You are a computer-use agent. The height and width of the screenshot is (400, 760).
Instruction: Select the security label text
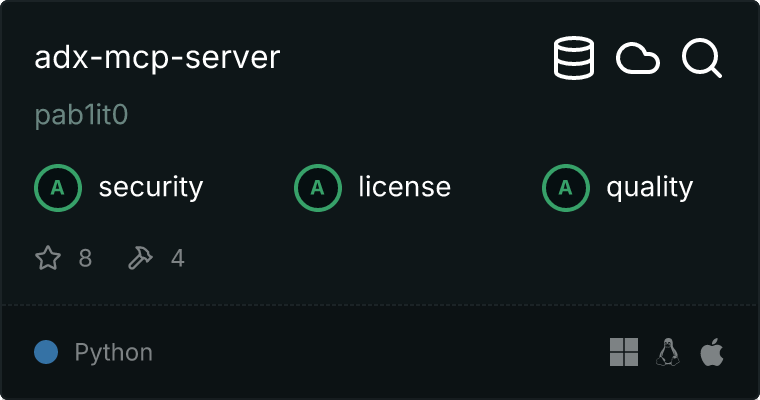(x=151, y=187)
